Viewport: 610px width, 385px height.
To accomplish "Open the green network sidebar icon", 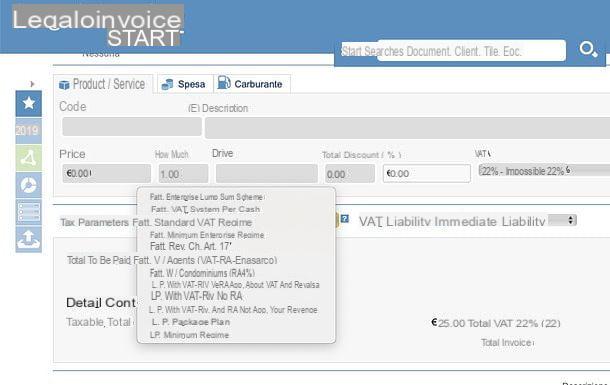I will [28, 158].
